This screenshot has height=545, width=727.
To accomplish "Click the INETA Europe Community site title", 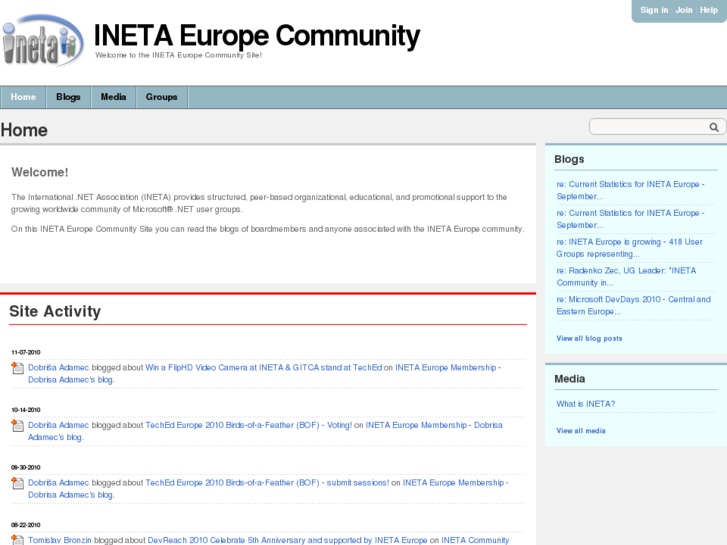I will [257, 36].
